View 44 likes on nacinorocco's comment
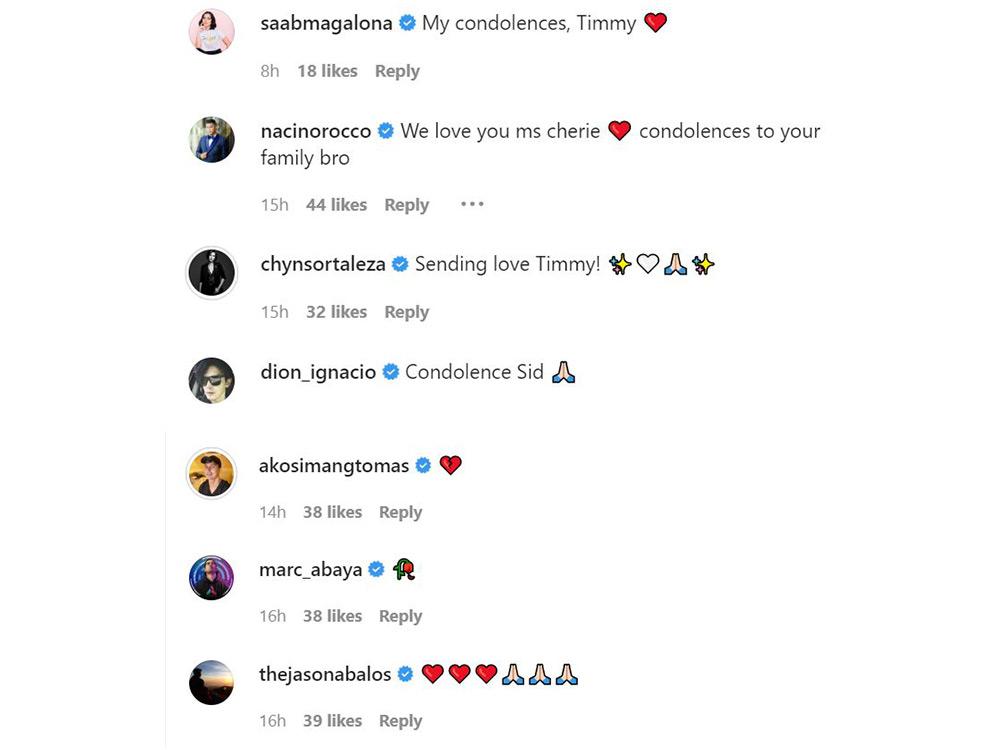 (x=336, y=205)
